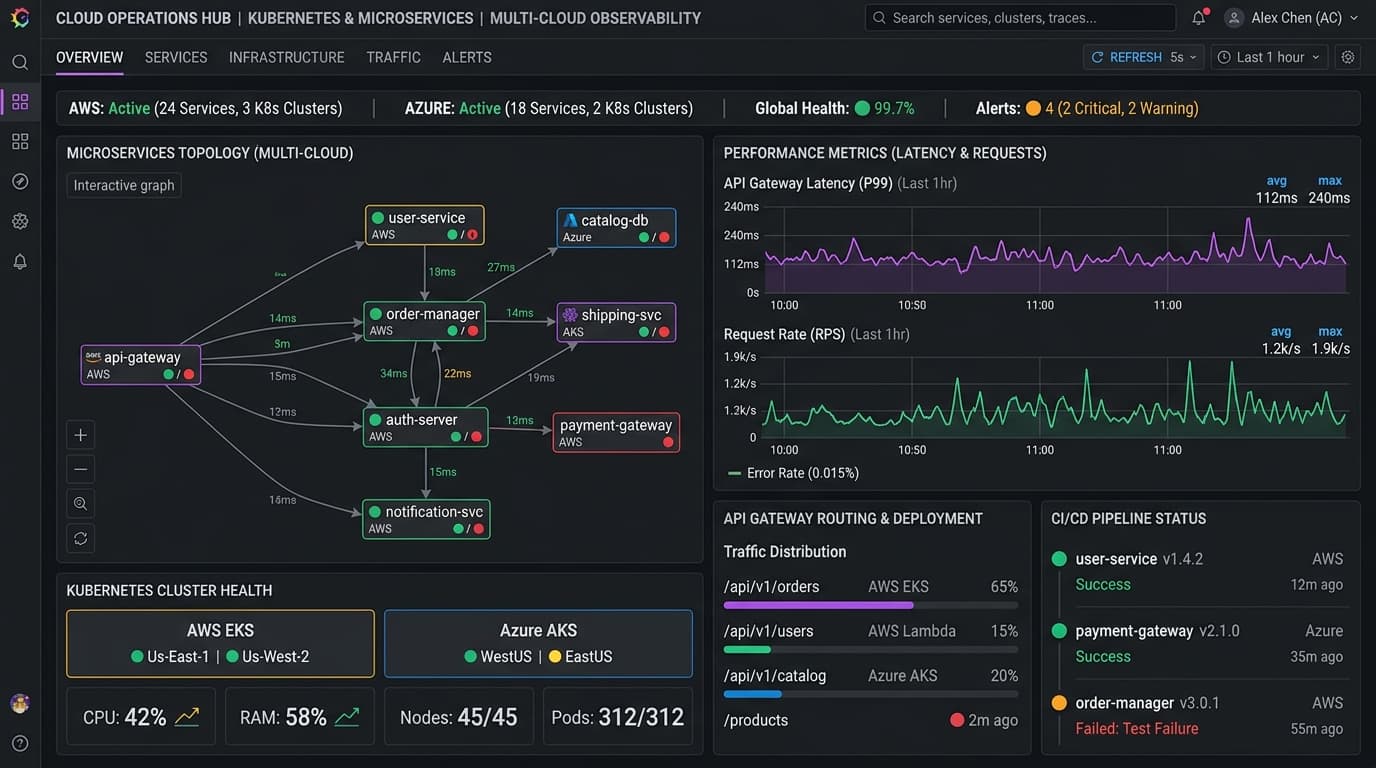Click the Alerts 4 critical warning summary
This screenshot has height=768, width=1376.
(x=1087, y=108)
